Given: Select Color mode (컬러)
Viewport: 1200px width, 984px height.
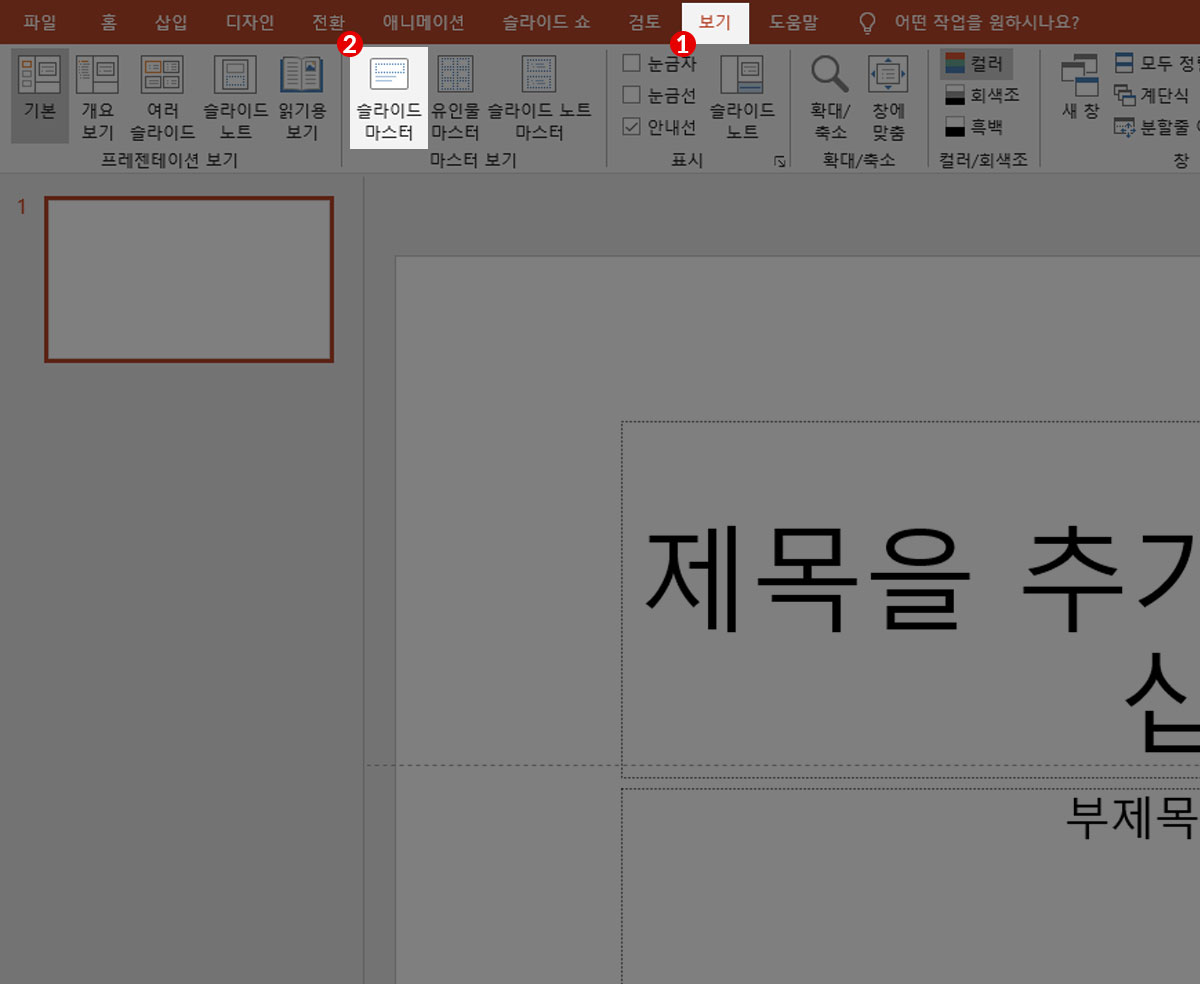Looking at the screenshot, I should click(976, 64).
